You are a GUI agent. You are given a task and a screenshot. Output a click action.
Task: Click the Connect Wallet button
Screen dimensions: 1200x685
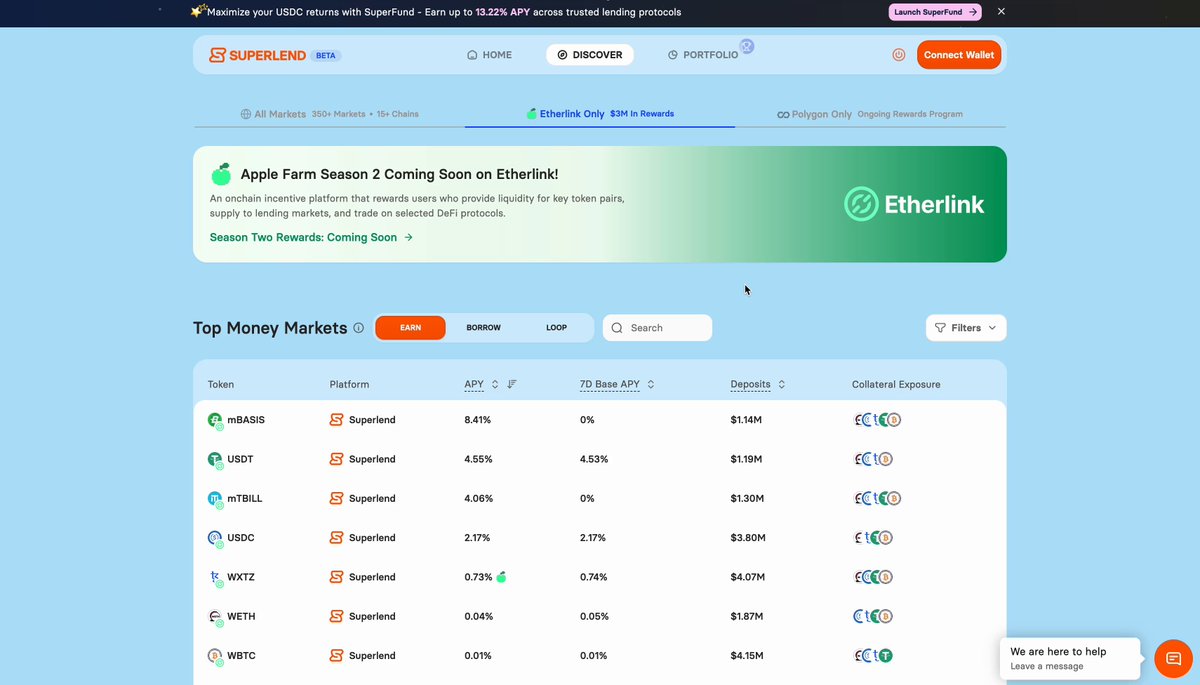tap(959, 55)
